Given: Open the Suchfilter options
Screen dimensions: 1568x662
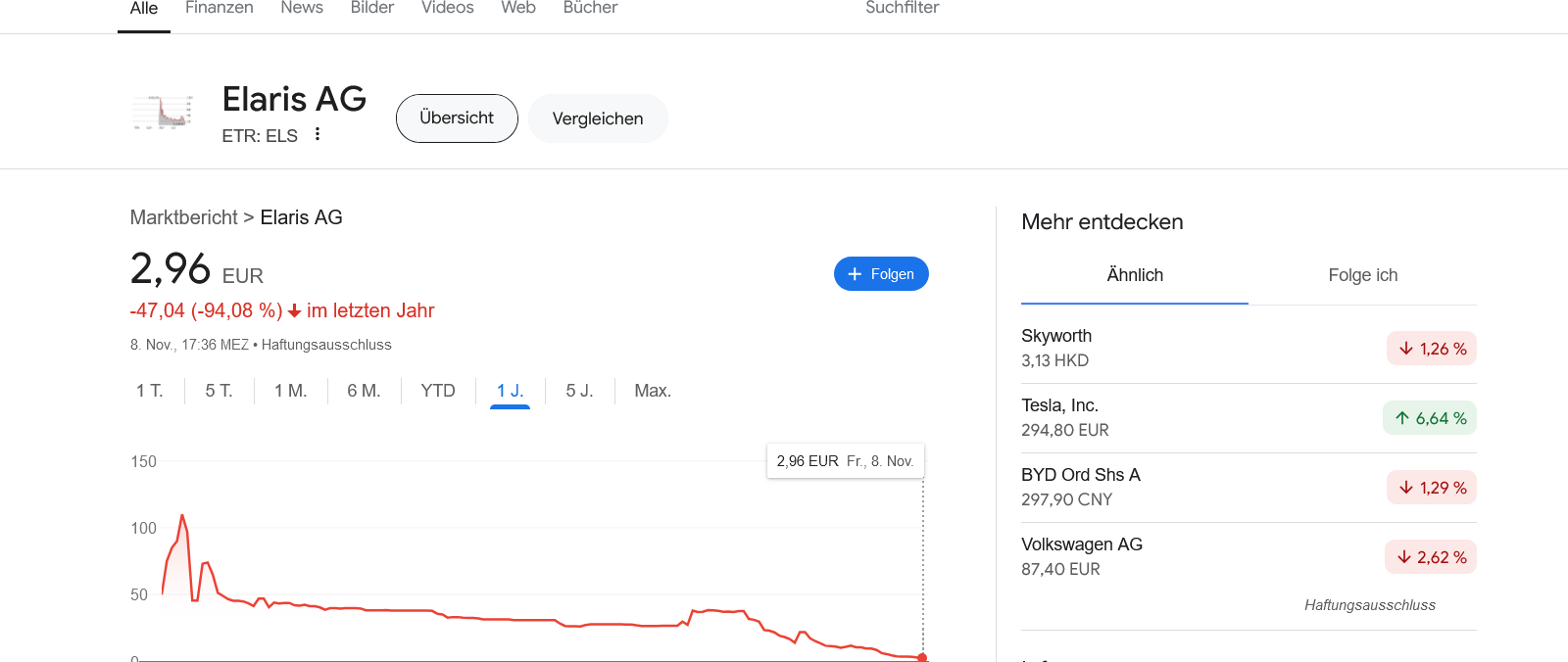Looking at the screenshot, I should (902, 9).
